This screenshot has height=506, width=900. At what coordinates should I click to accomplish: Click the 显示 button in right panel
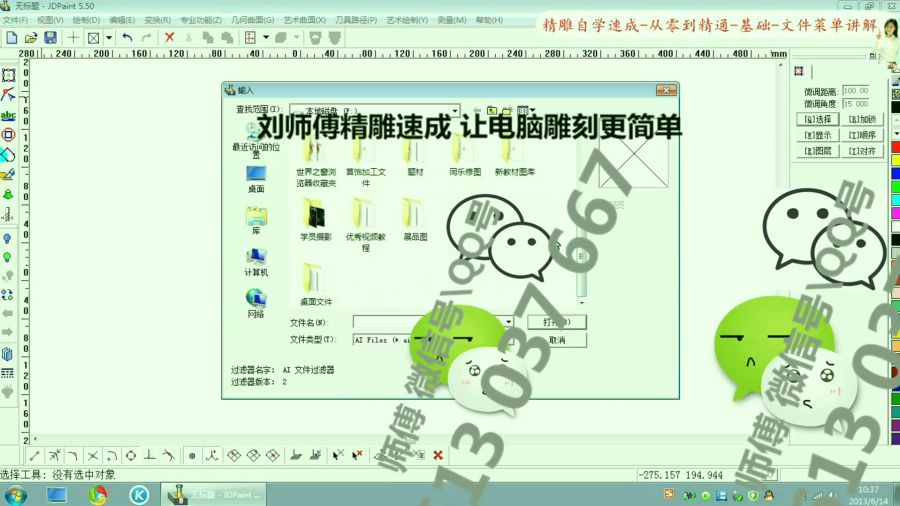click(x=817, y=135)
